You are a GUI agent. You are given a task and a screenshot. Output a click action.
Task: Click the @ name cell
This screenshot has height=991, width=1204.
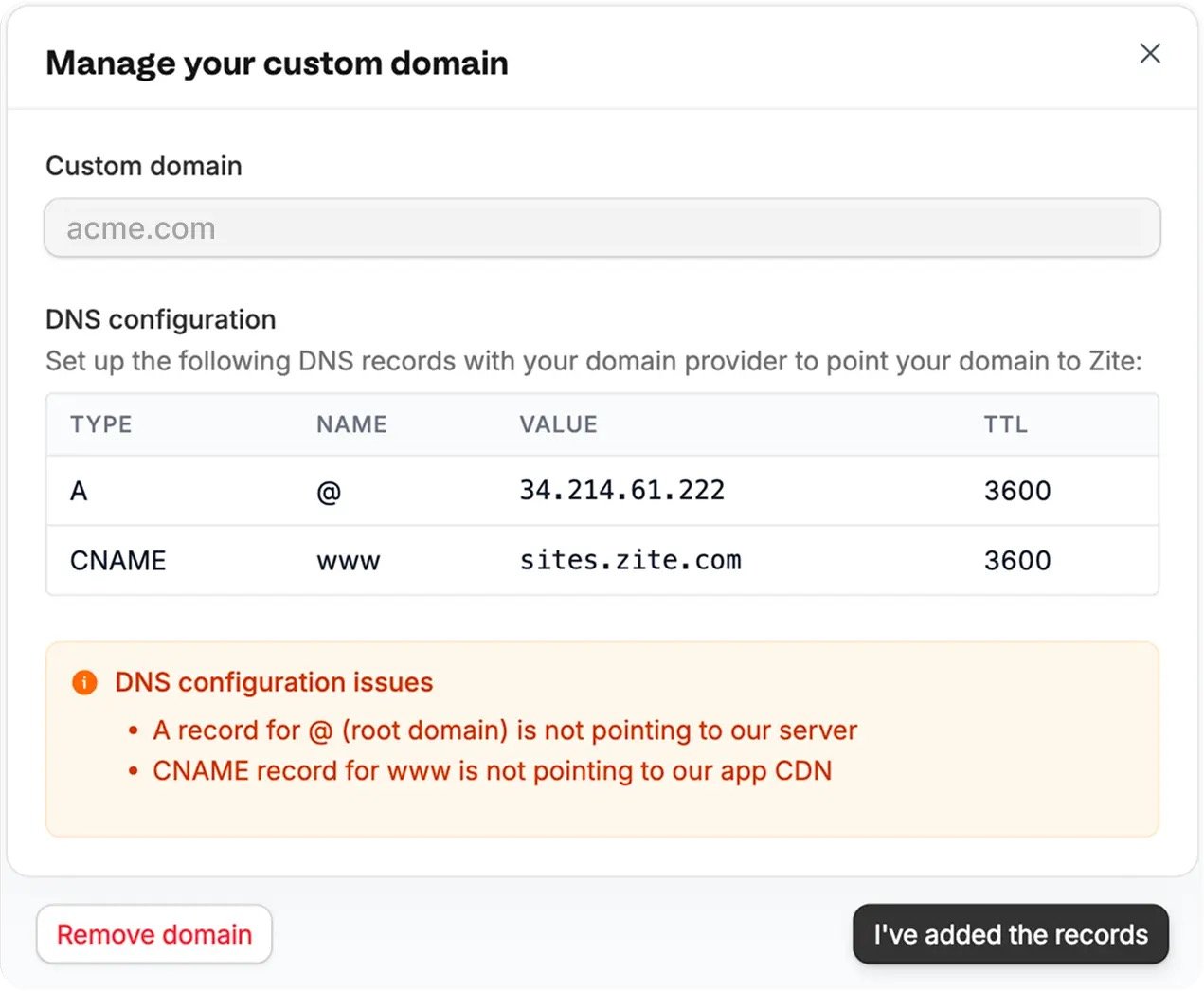pos(329,492)
